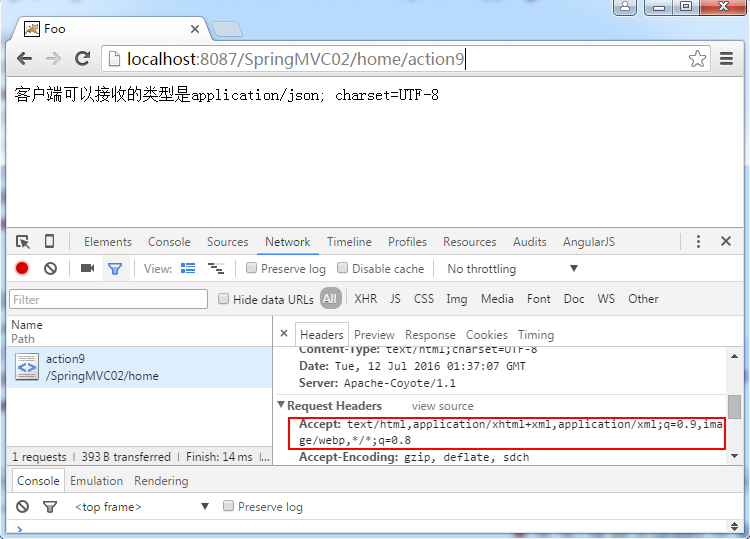Image resolution: width=750 pixels, height=539 pixels.
Task: Filter requests by Other
Action: [x=643, y=299]
